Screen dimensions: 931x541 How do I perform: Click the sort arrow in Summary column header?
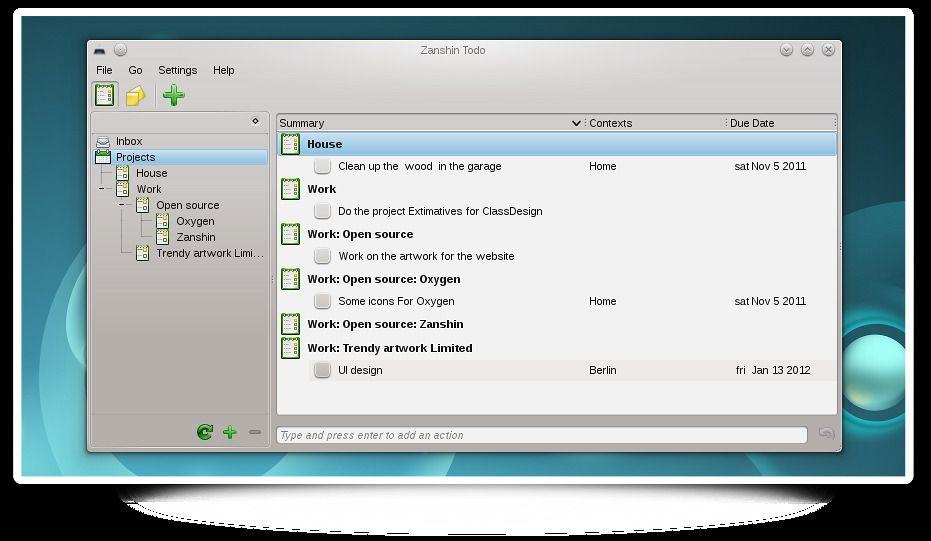pyautogui.click(x=575, y=123)
